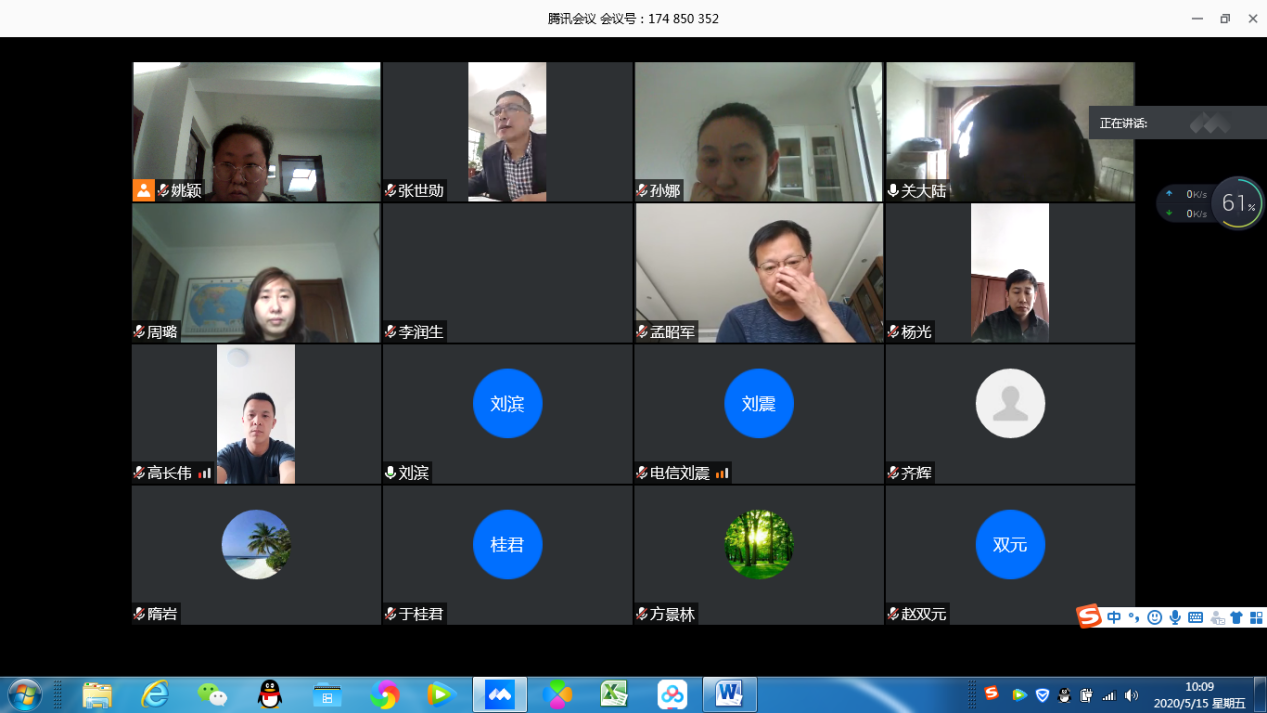This screenshot has height=713, width=1267.
Task: Click 隋岩's palm tree beach avatar
Action: tap(256, 545)
